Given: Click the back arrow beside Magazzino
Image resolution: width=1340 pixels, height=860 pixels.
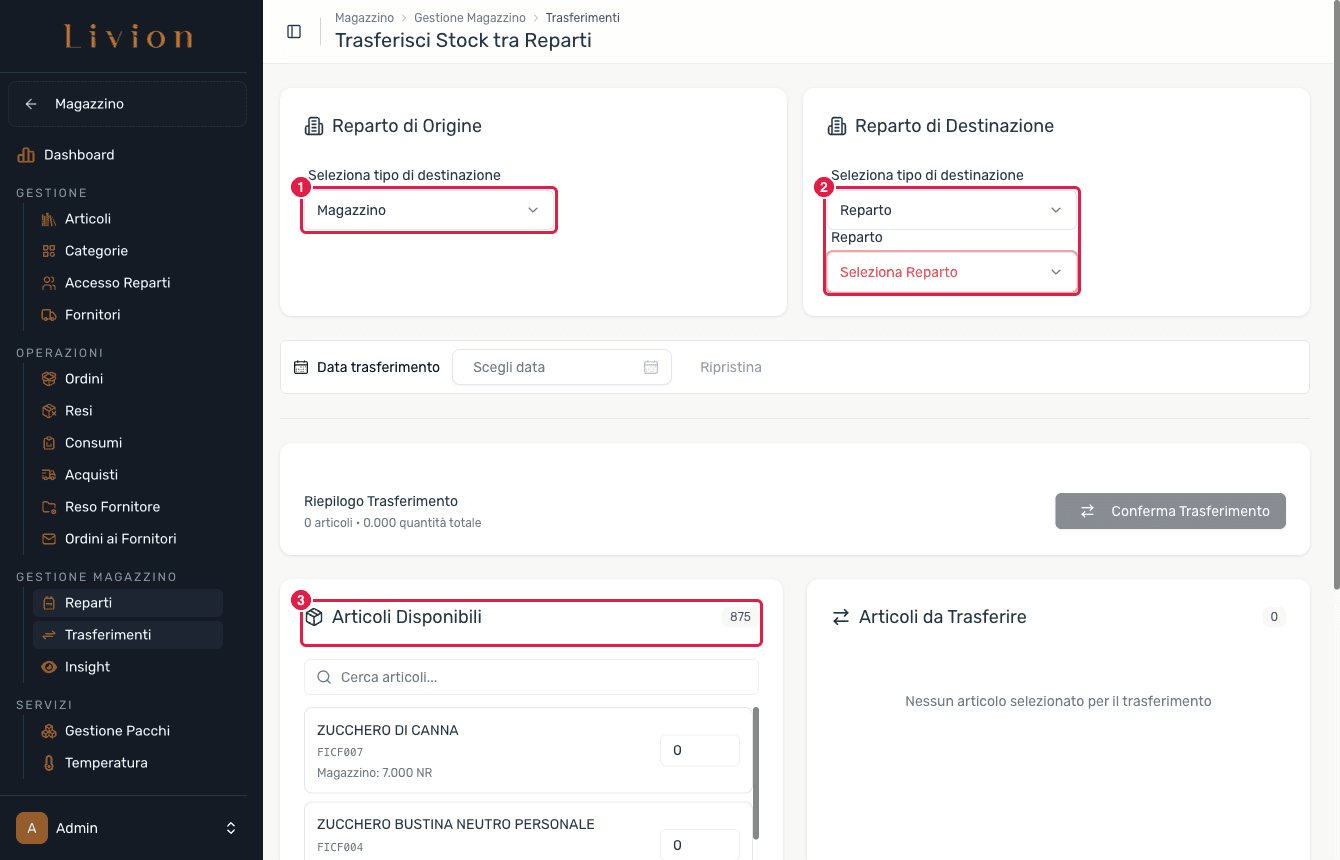Looking at the screenshot, I should point(31,104).
